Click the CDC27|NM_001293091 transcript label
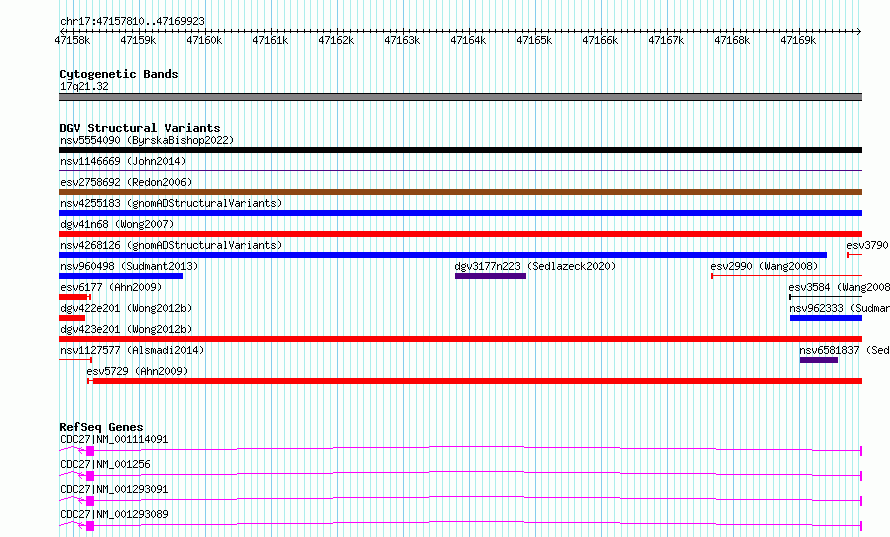 (114, 489)
